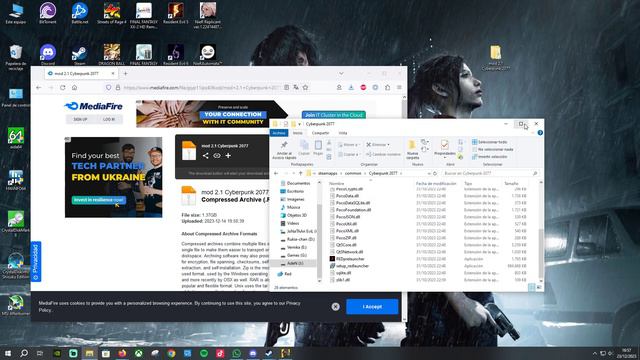Open the Privacidad side tab on MediaFire

click(36, 262)
